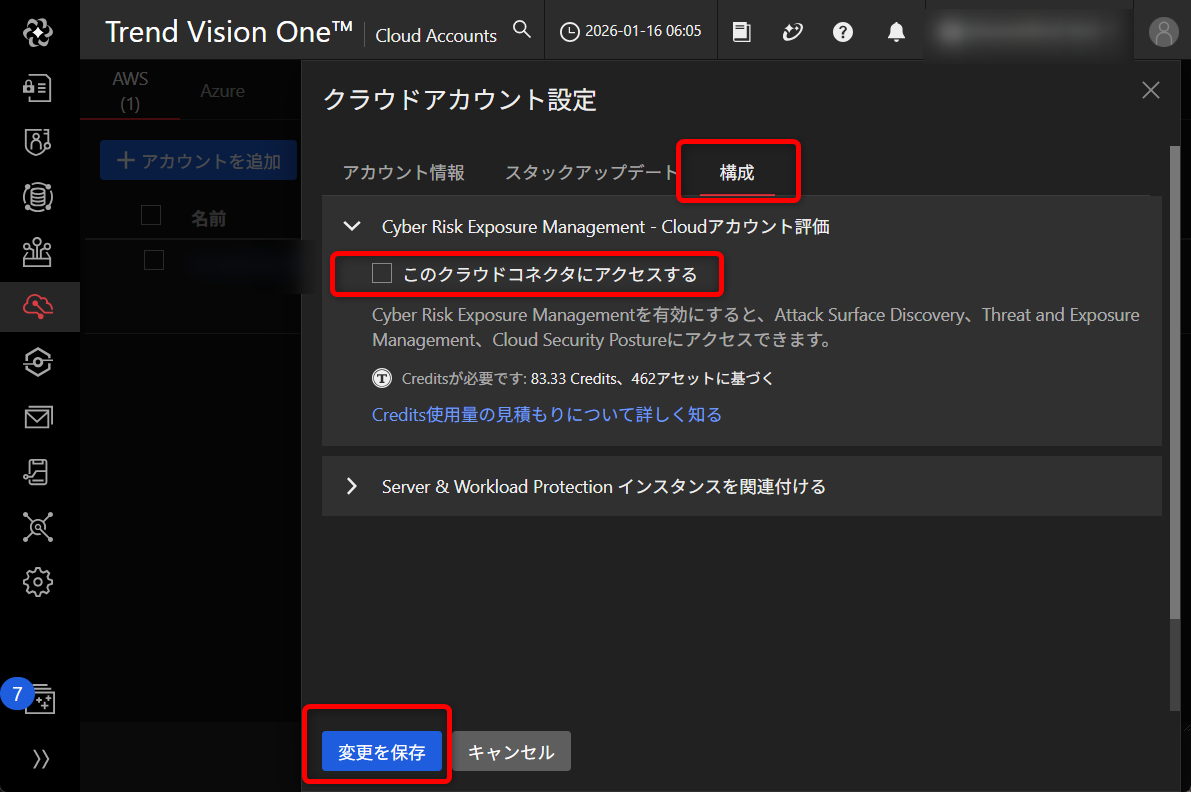Switch to the アカウント情報 tab
Viewport: 1191px width, 792px height.
click(x=403, y=172)
